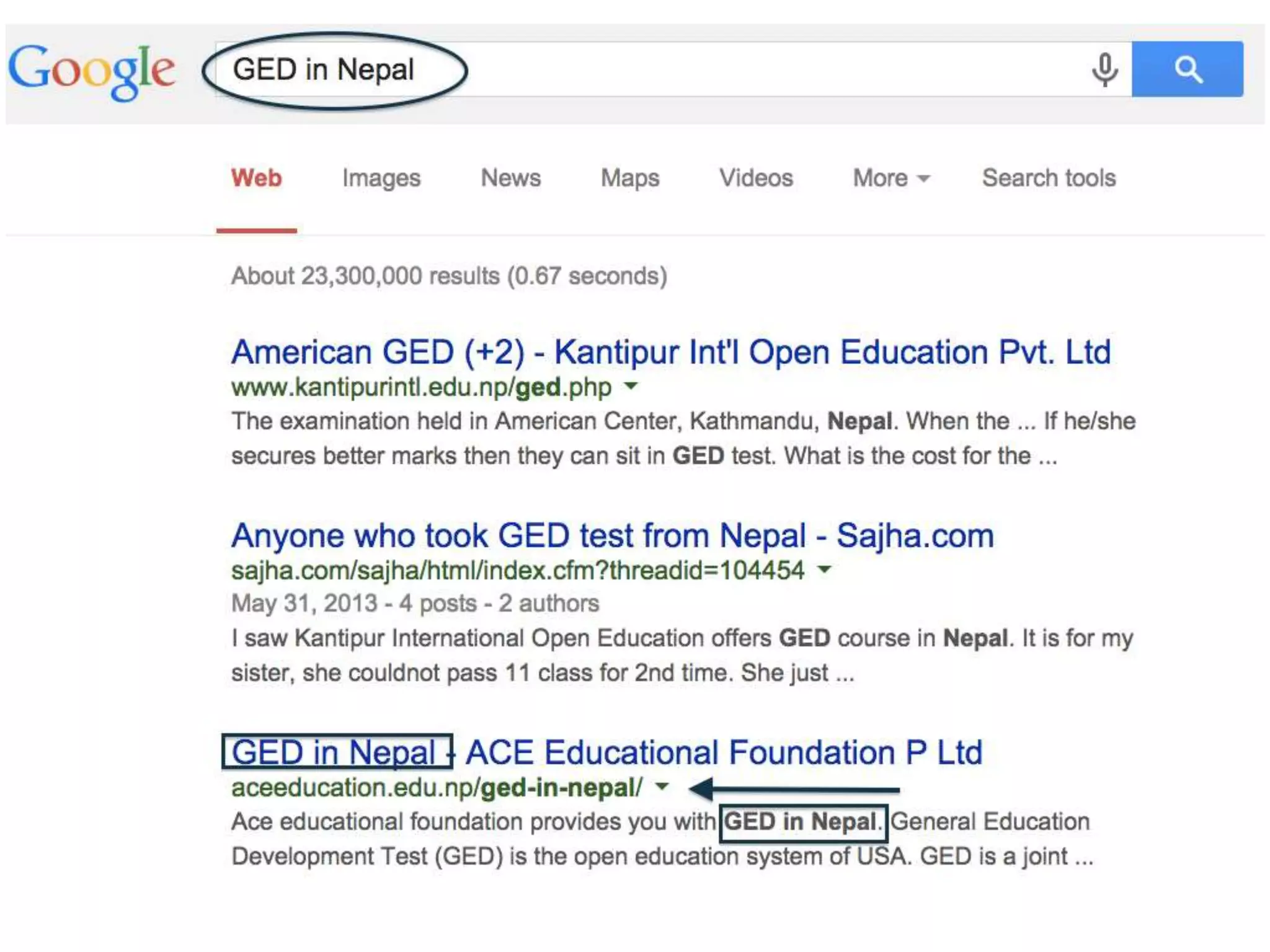The width and height of the screenshot is (1270, 952).
Task: Click the microphone voice search icon
Action: point(1104,69)
